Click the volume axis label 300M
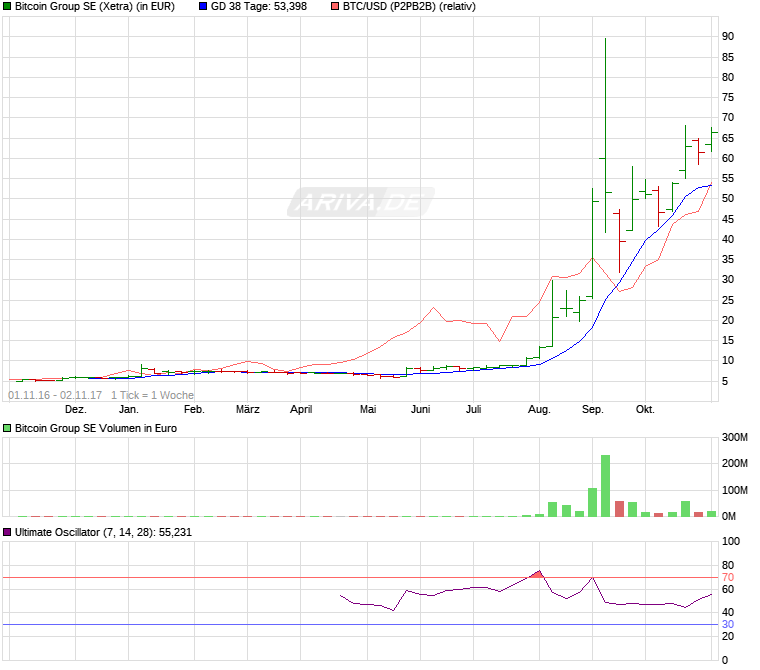Image resolution: width=760 pixels, height=670 pixels. (x=734, y=438)
